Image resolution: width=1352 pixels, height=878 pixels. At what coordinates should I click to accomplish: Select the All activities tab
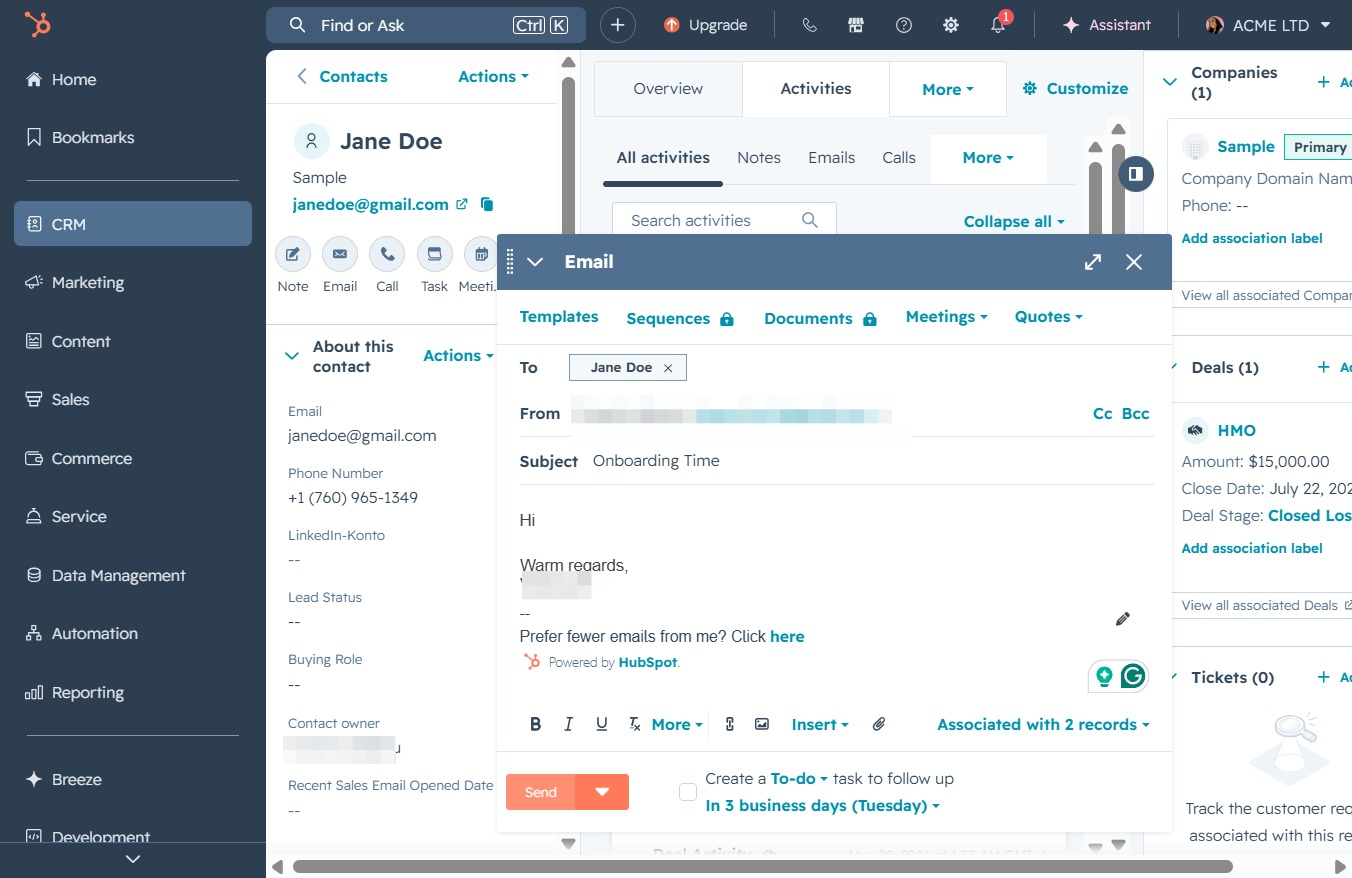coord(663,158)
